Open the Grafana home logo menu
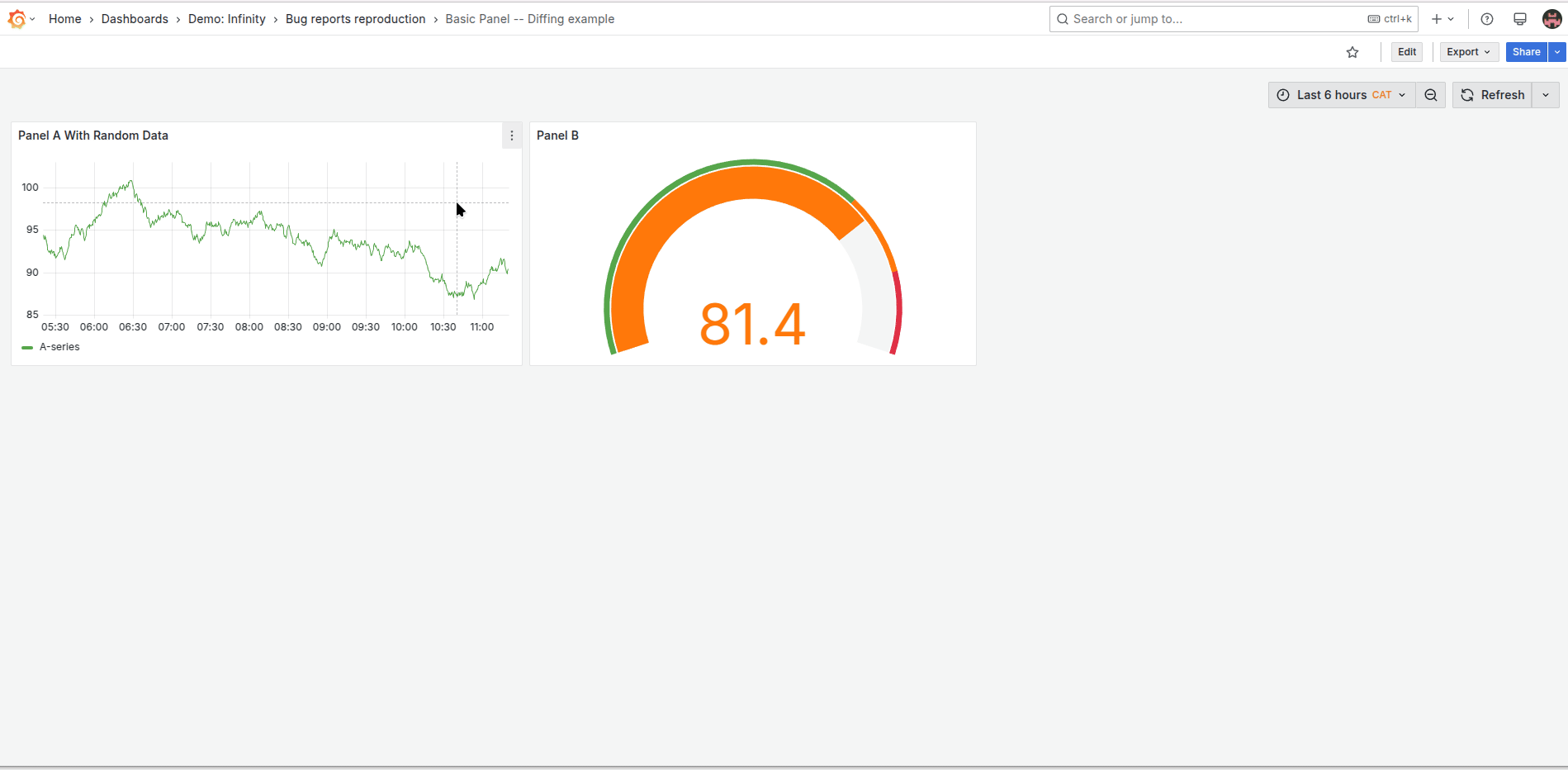This screenshot has height=770, width=1568. pyautogui.click(x=17, y=18)
